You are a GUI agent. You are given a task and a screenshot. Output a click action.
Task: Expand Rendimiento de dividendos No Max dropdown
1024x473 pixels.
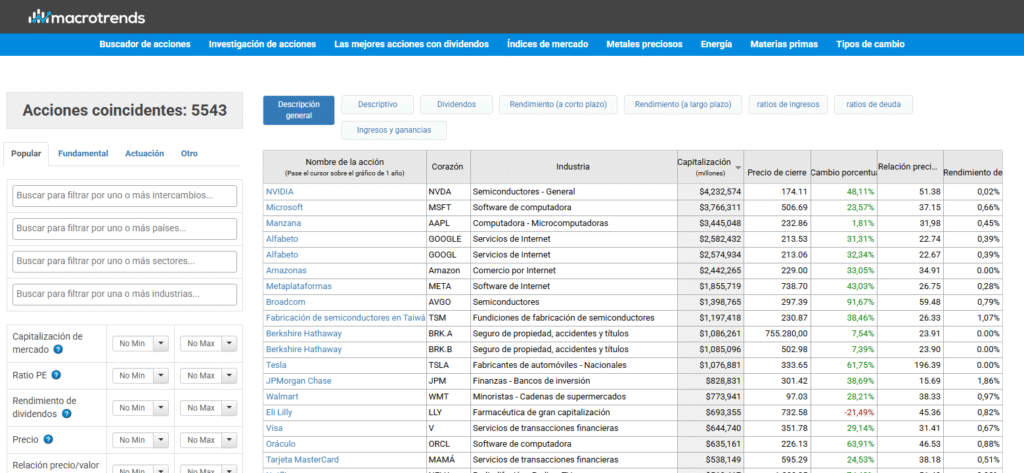tap(229, 407)
